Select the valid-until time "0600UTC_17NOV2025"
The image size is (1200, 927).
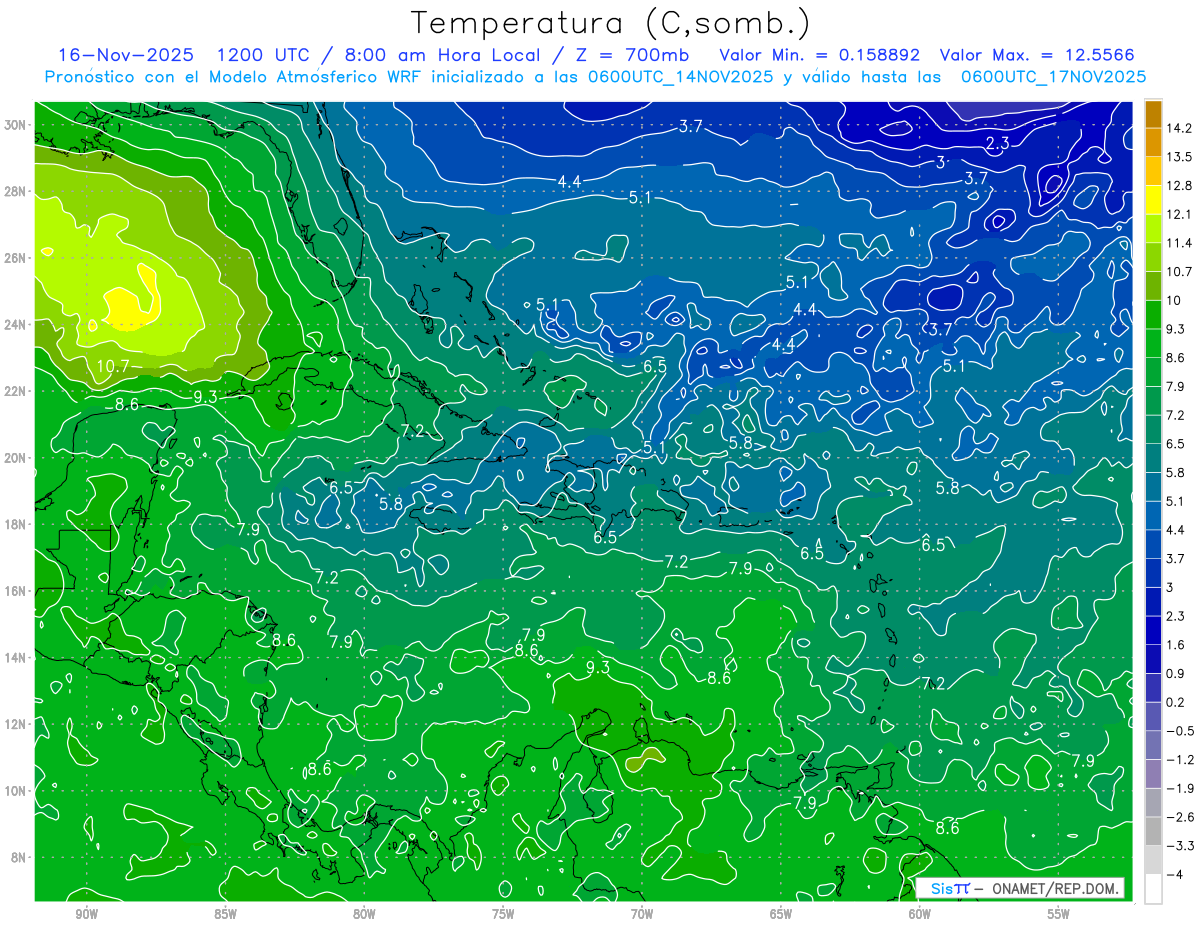coord(1053,77)
